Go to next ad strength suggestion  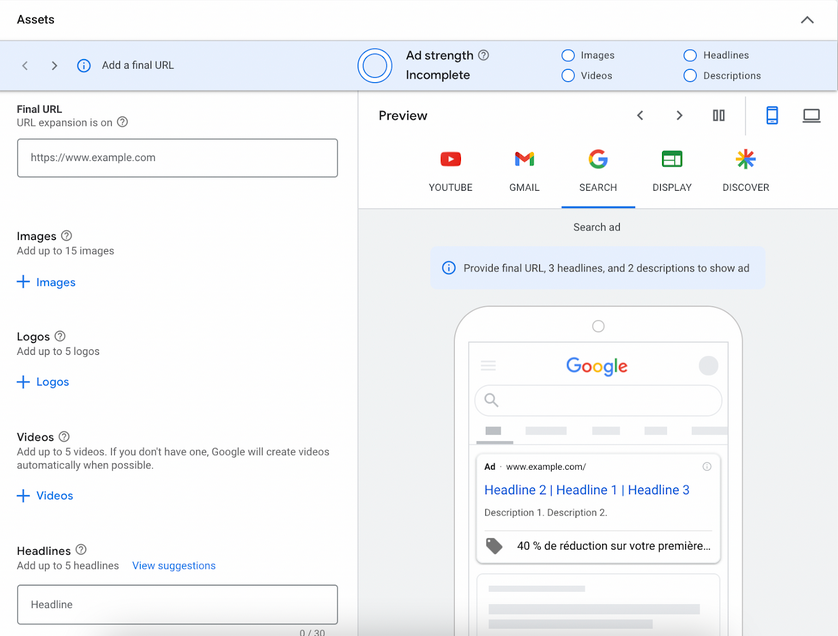(54, 66)
